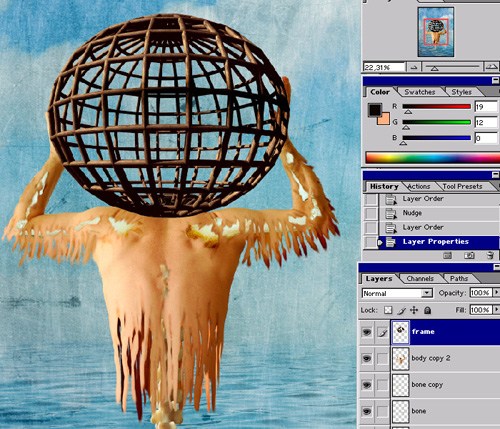Click the lock transparent pixels icon
500x429 pixels.
(x=388, y=310)
